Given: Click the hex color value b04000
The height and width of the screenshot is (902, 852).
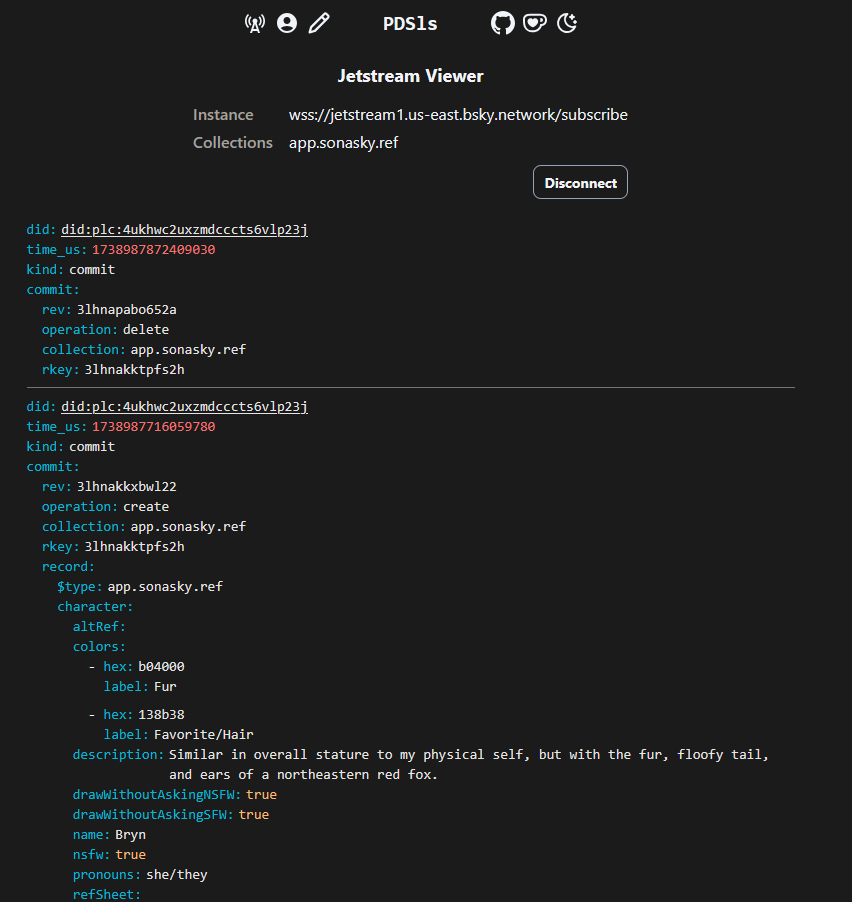Looking at the screenshot, I should pos(161,667).
